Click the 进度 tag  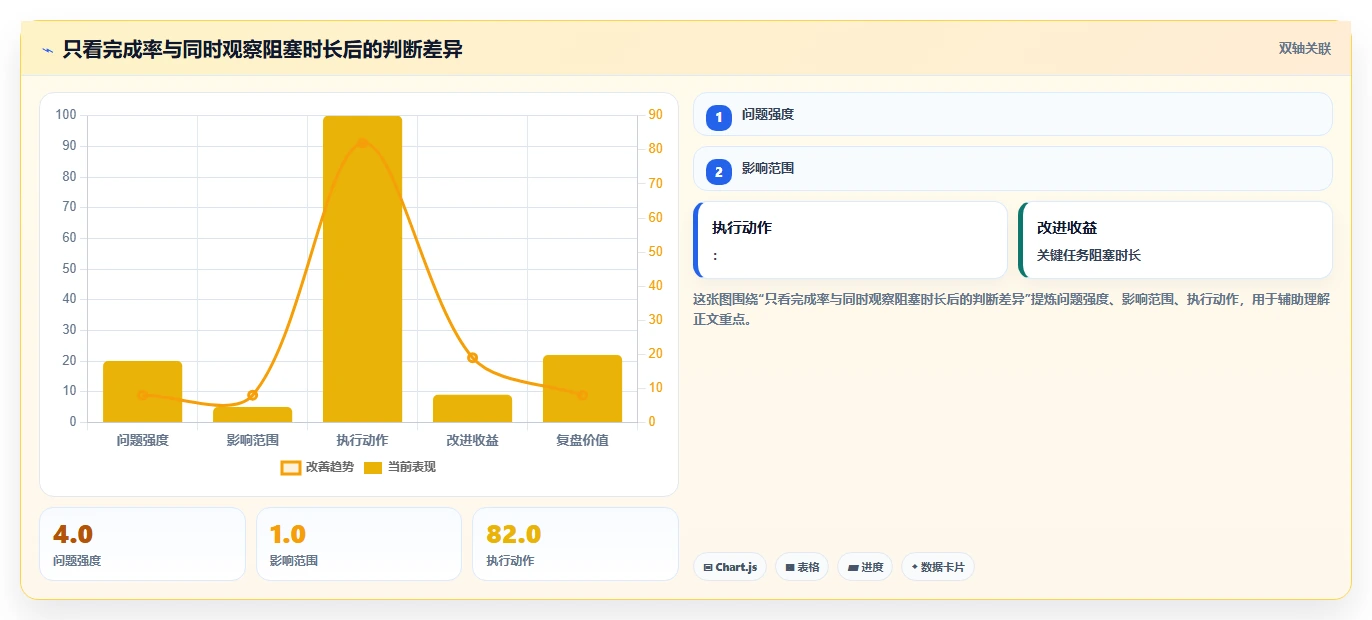865,567
